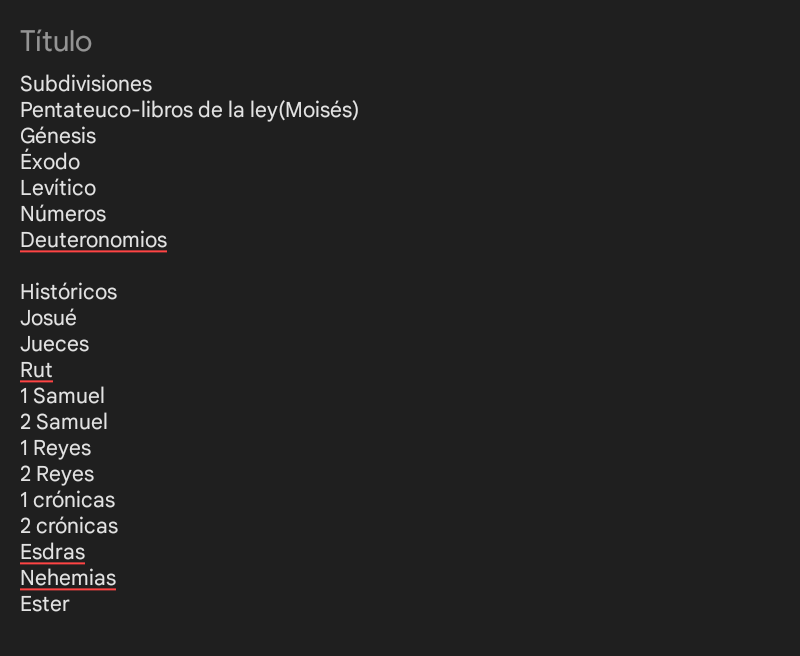Viewport: 800px width, 656px height.
Task: Click the misspelled word Deuteronomios
Action: tap(94, 240)
